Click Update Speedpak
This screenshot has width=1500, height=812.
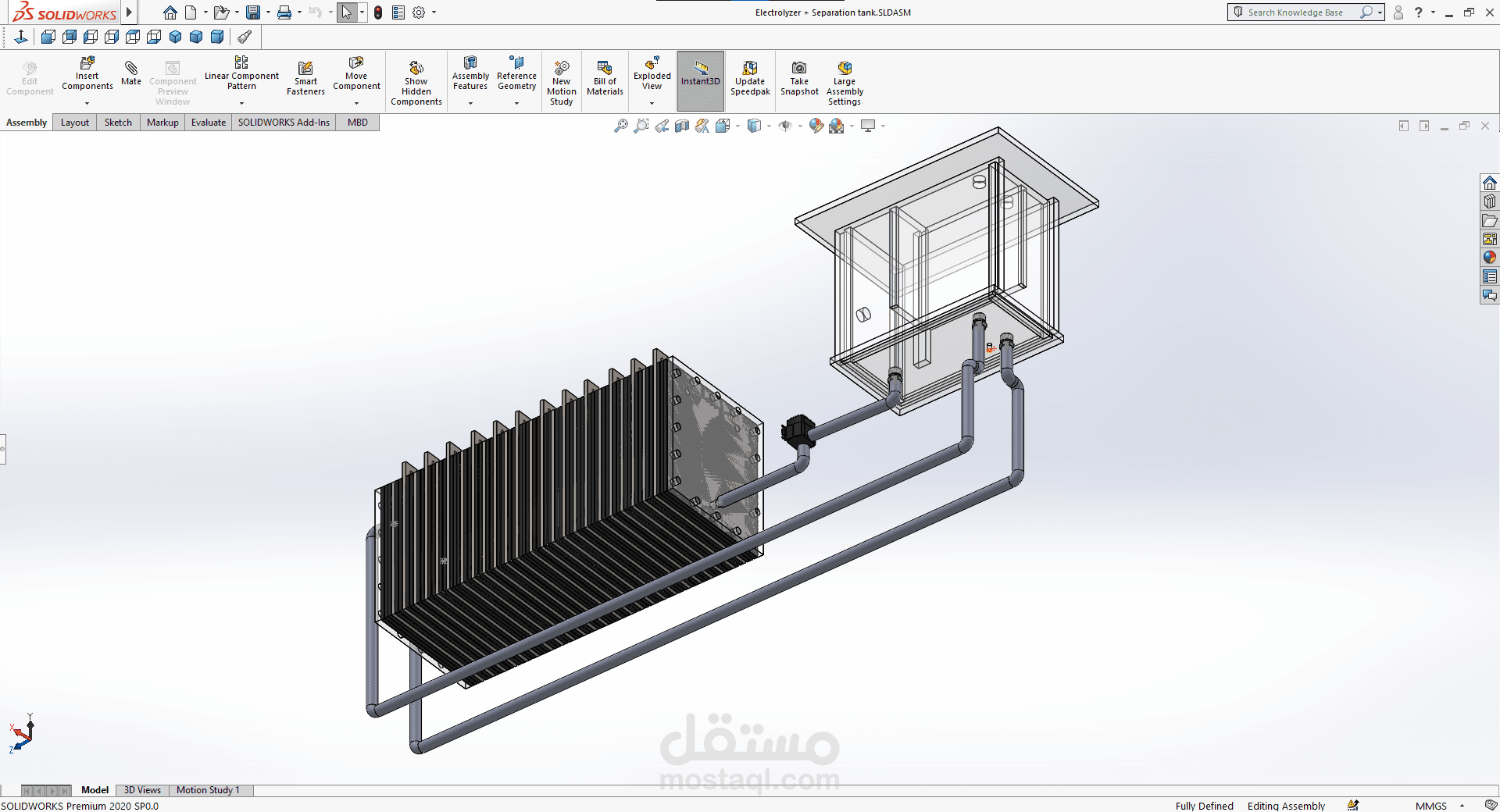point(750,78)
